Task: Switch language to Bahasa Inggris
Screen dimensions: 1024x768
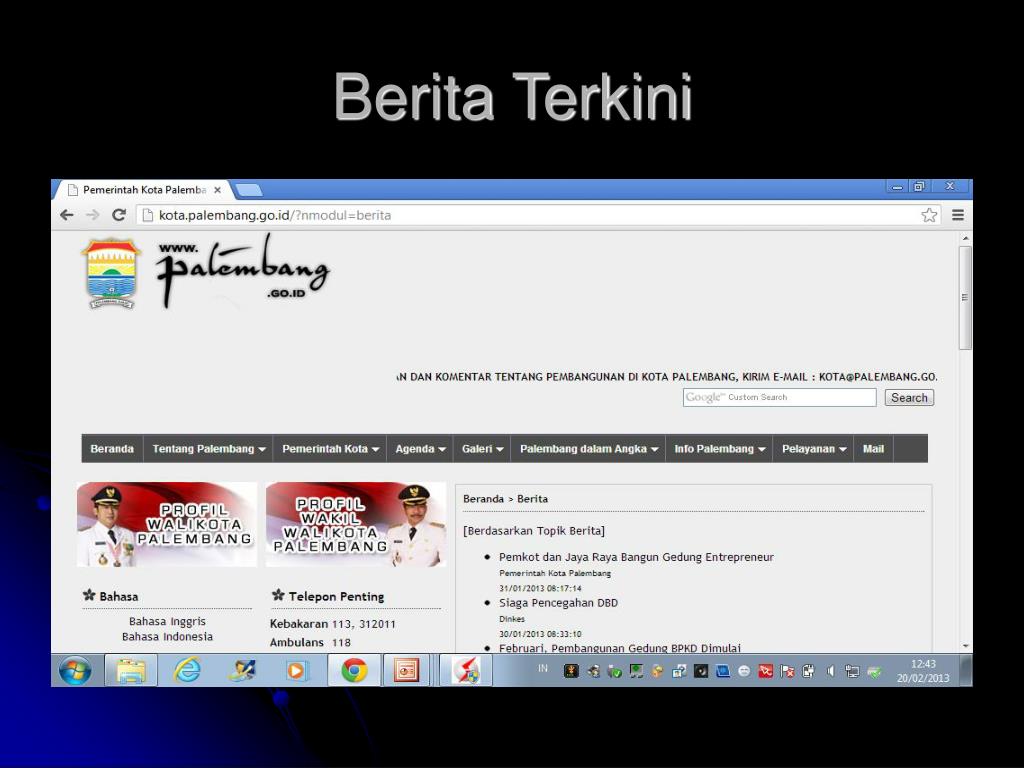Action: [167, 622]
